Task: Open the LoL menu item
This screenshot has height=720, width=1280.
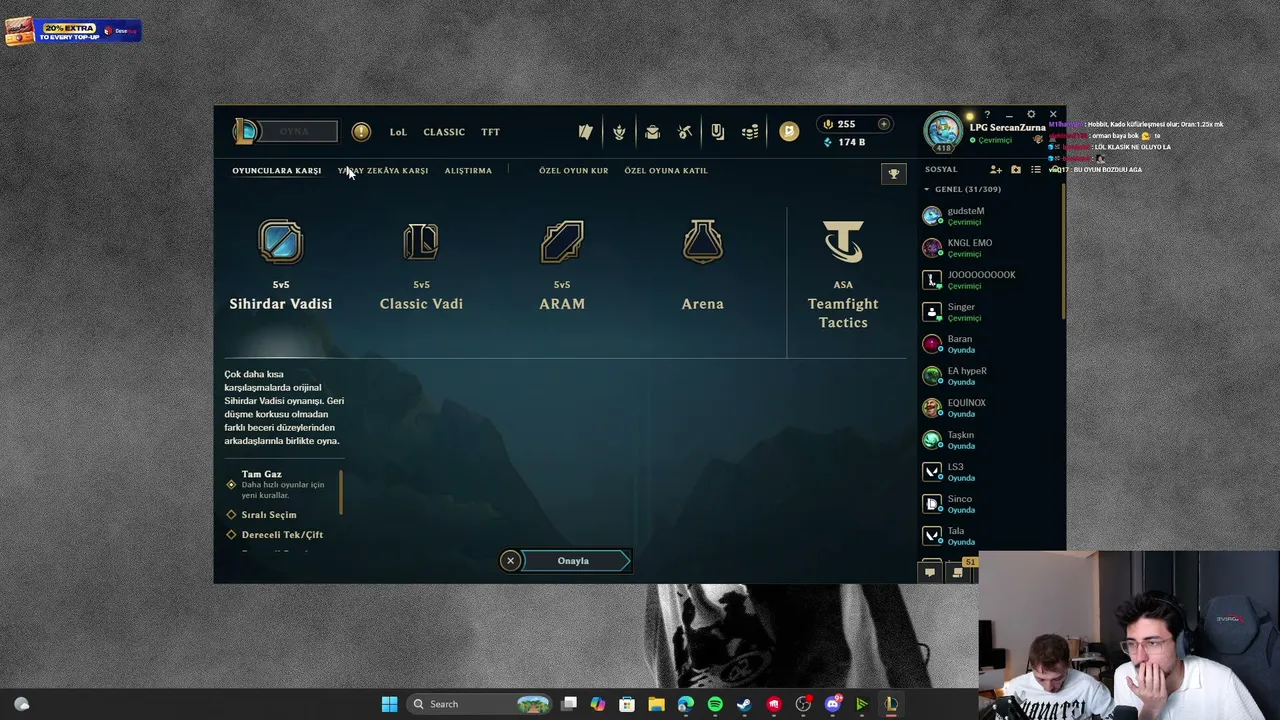Action: pyautogui.click(x=398, y=132)
